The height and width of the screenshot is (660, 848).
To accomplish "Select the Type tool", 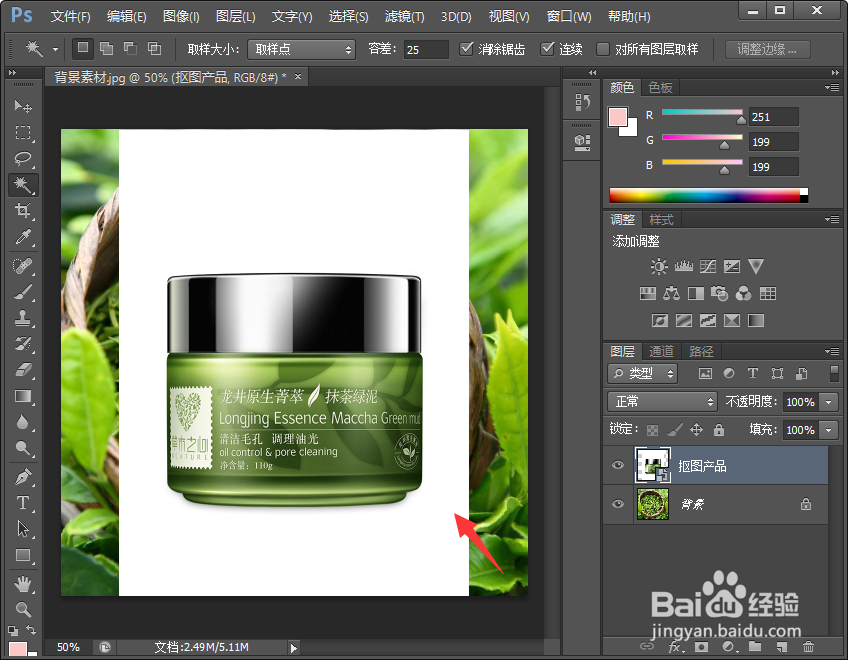I will [23, 503].
